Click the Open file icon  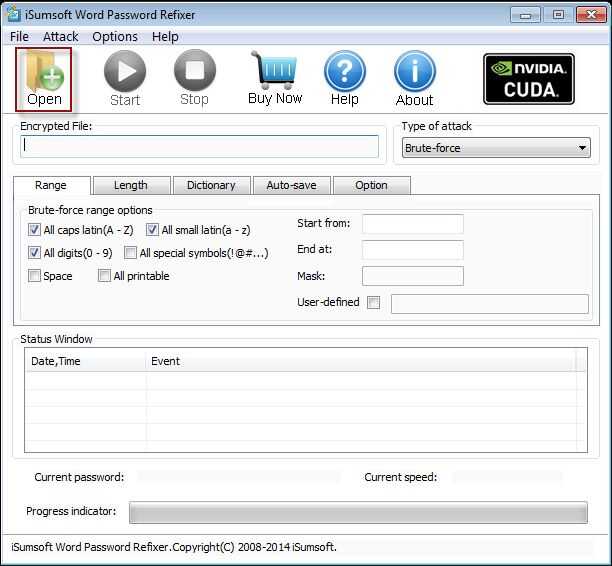[x=44, y=79]
